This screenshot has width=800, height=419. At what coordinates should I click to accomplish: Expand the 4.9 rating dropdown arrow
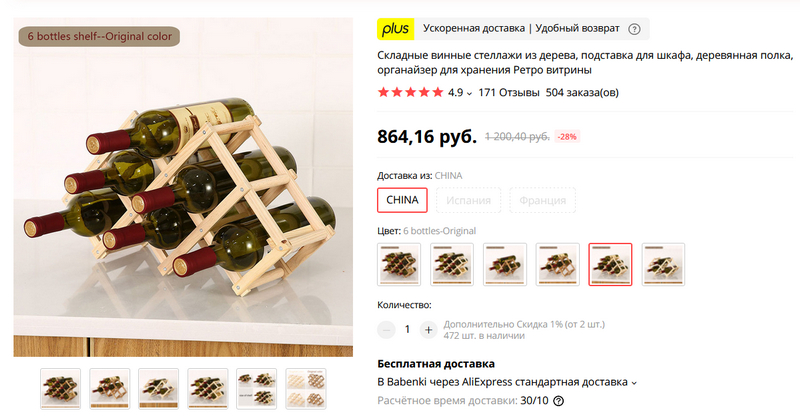click(469, 93)
